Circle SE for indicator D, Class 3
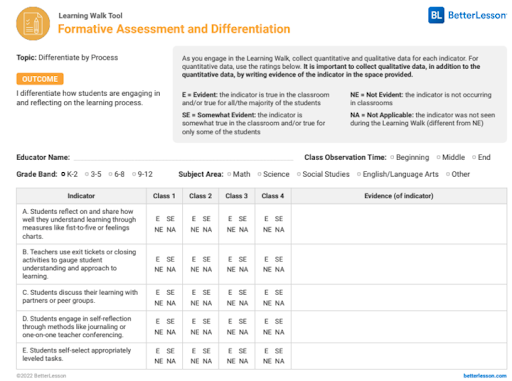 coord(243,321)
